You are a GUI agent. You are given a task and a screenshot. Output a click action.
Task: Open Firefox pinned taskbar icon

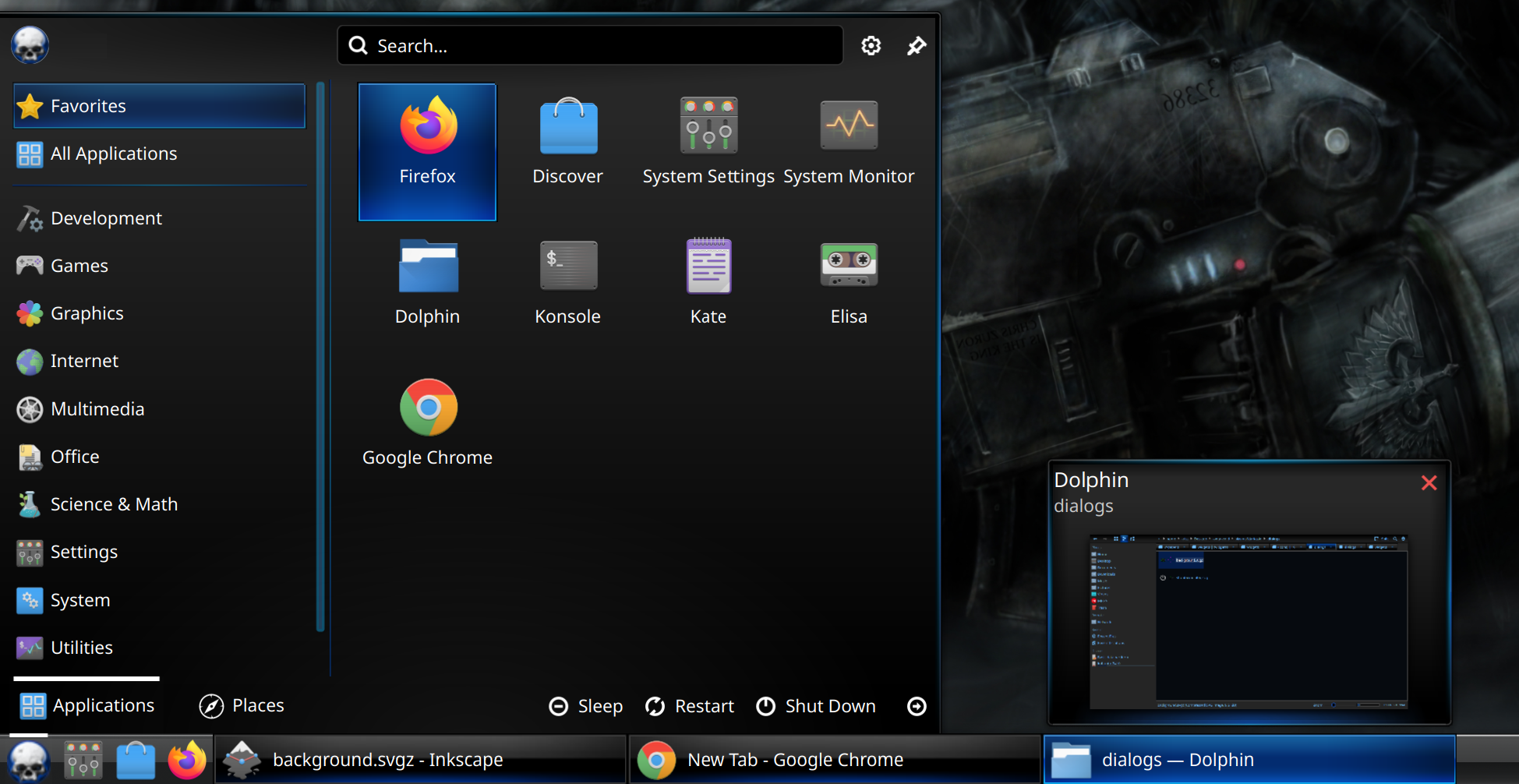[188, 760]
